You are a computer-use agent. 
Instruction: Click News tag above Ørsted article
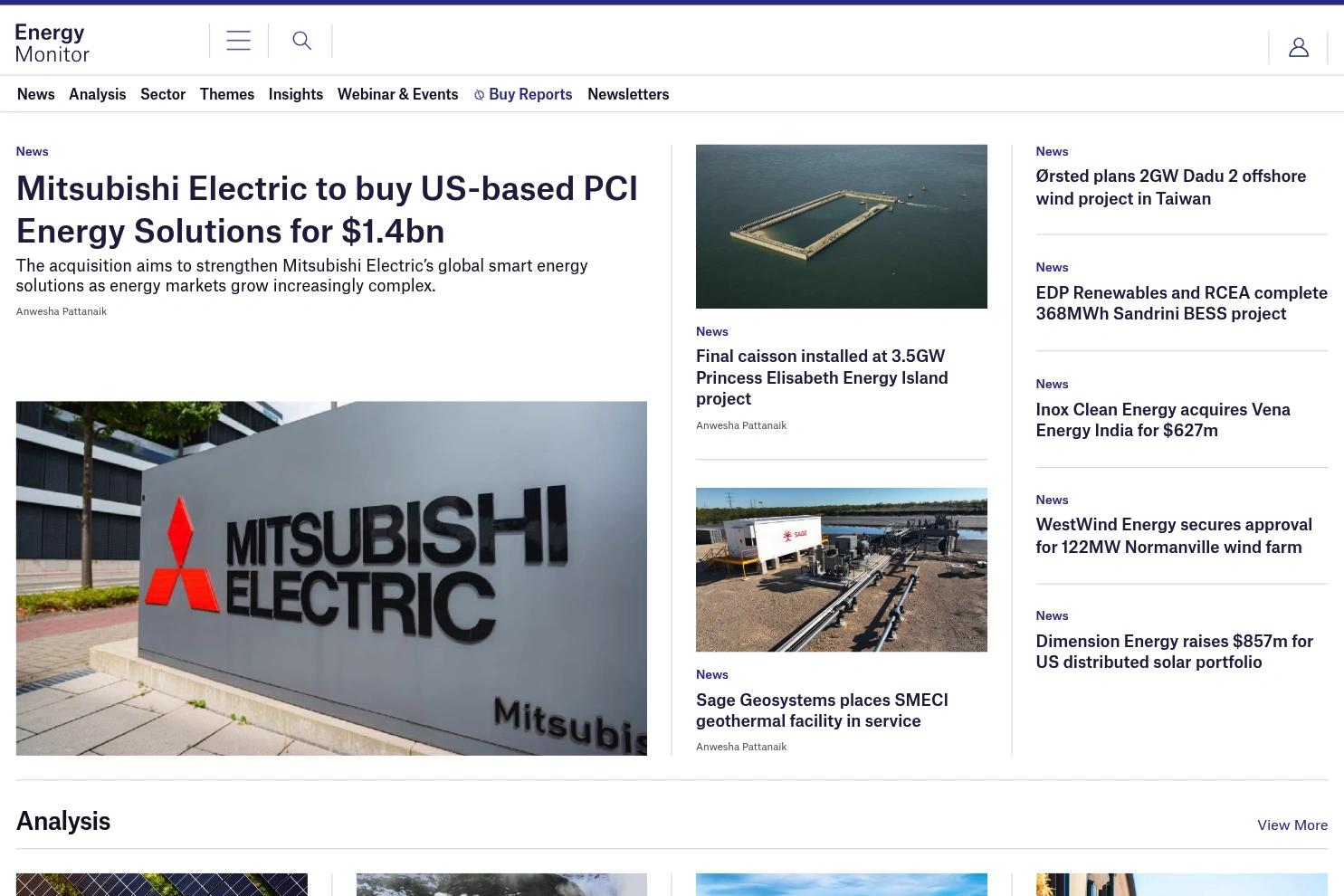coord(1052,151)
